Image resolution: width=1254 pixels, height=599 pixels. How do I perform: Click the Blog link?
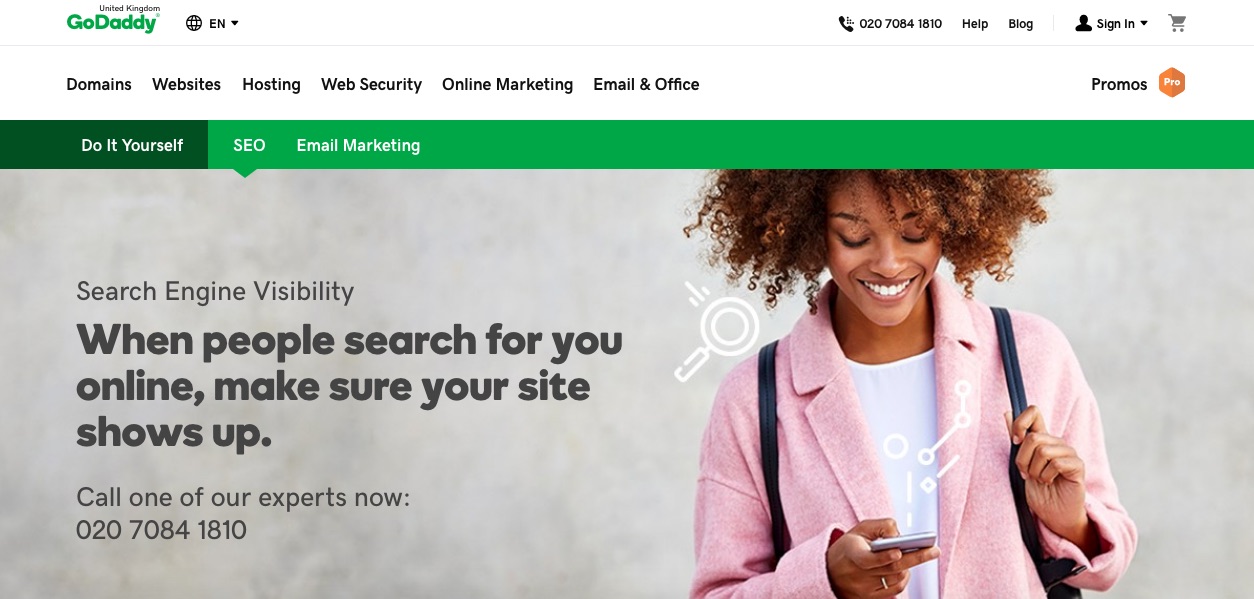(1021, 24)
